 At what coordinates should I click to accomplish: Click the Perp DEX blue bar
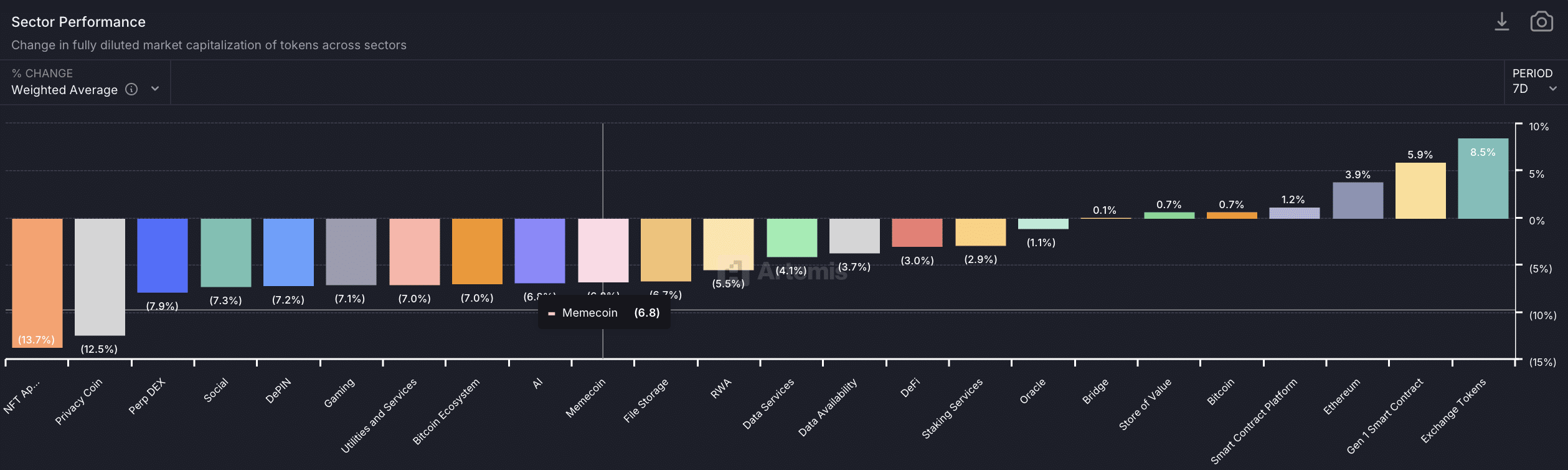(x=162, y=255)
